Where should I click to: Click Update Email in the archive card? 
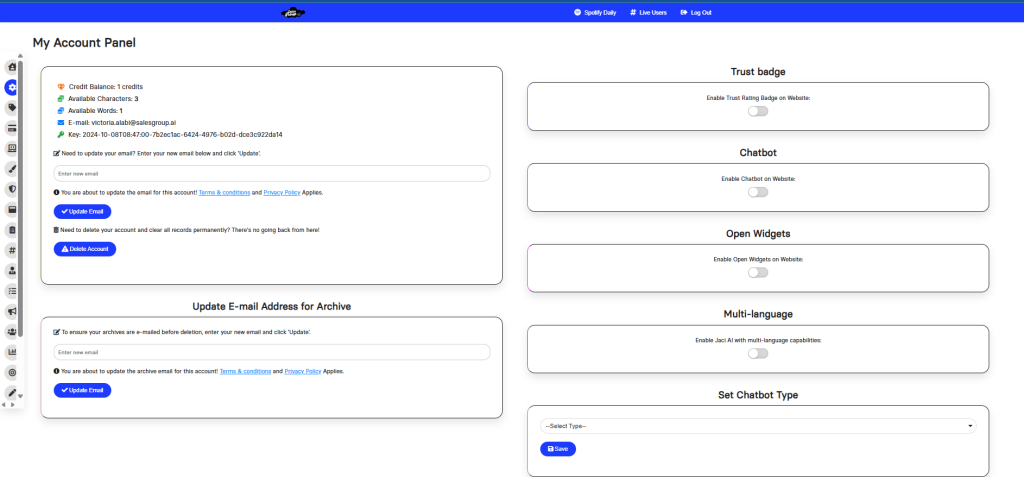[x=82, y=390]
